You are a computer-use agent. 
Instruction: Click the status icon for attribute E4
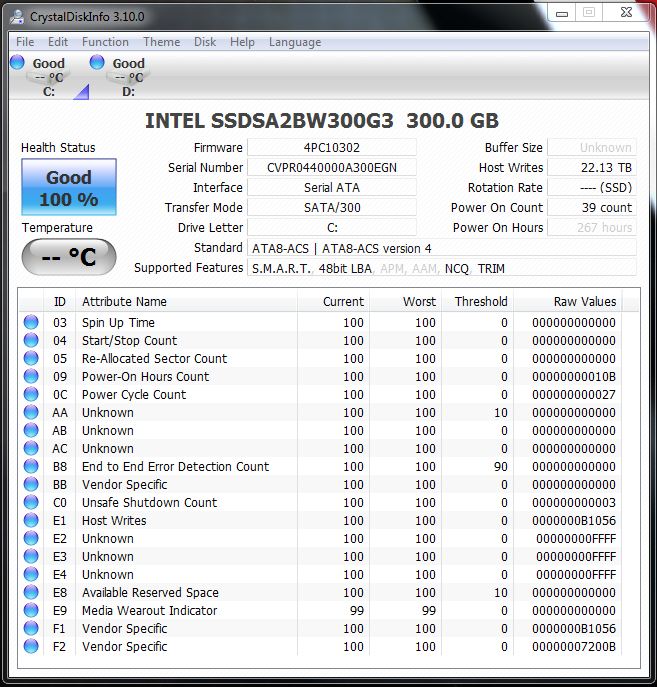(31, 574)
